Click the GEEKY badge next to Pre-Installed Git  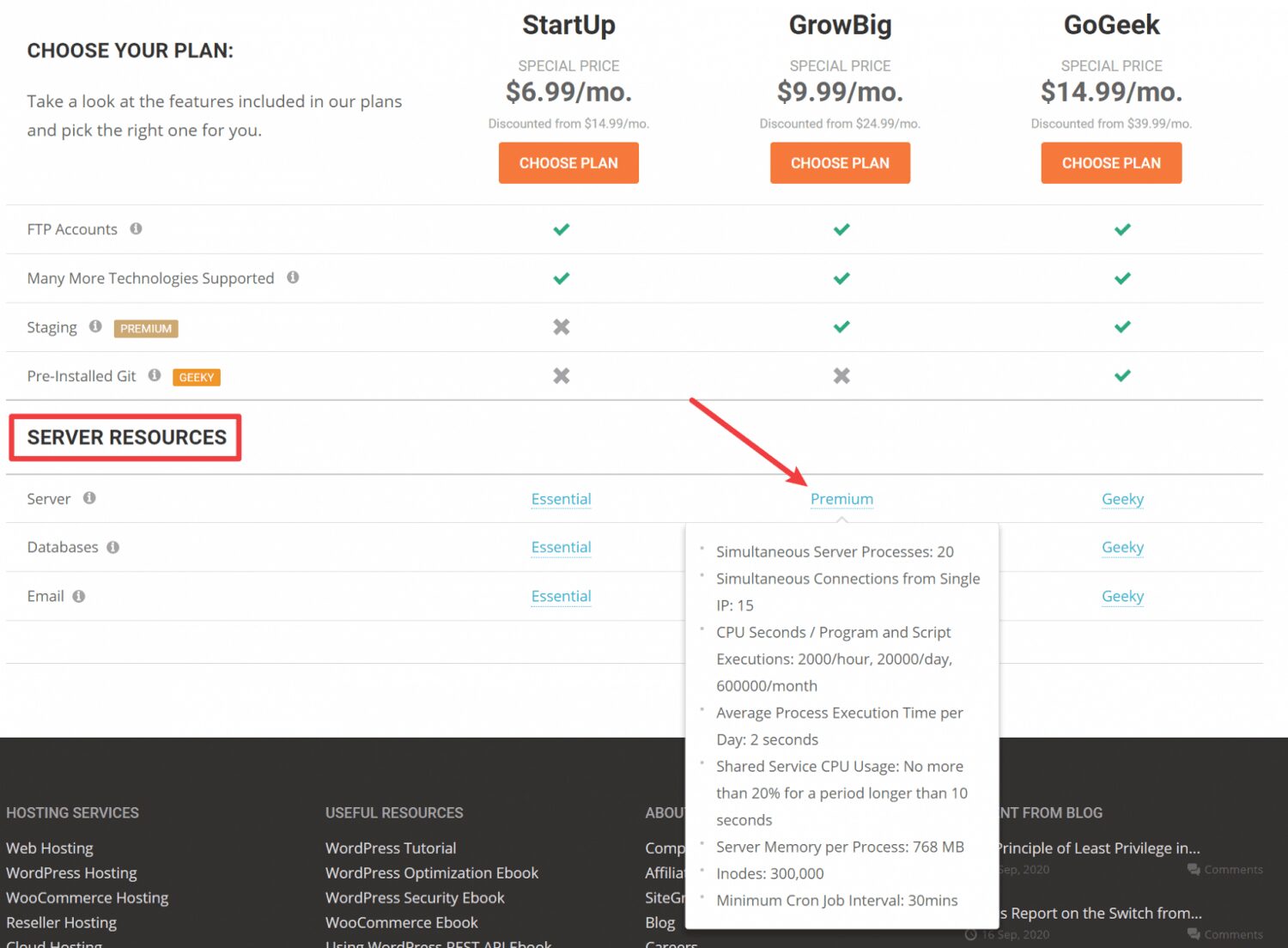click(197, 377)
